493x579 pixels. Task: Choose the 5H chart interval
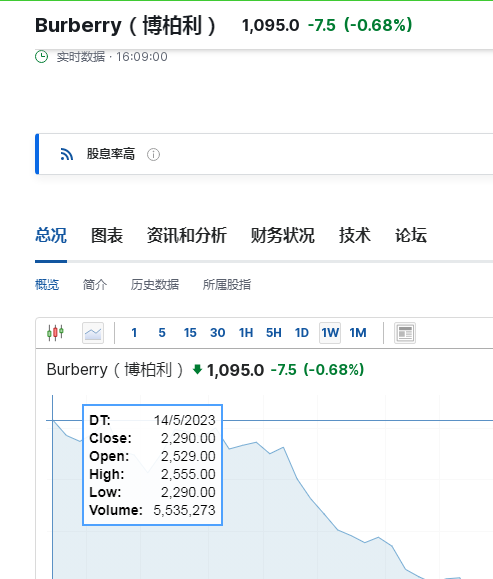click(x=274, y=333)
